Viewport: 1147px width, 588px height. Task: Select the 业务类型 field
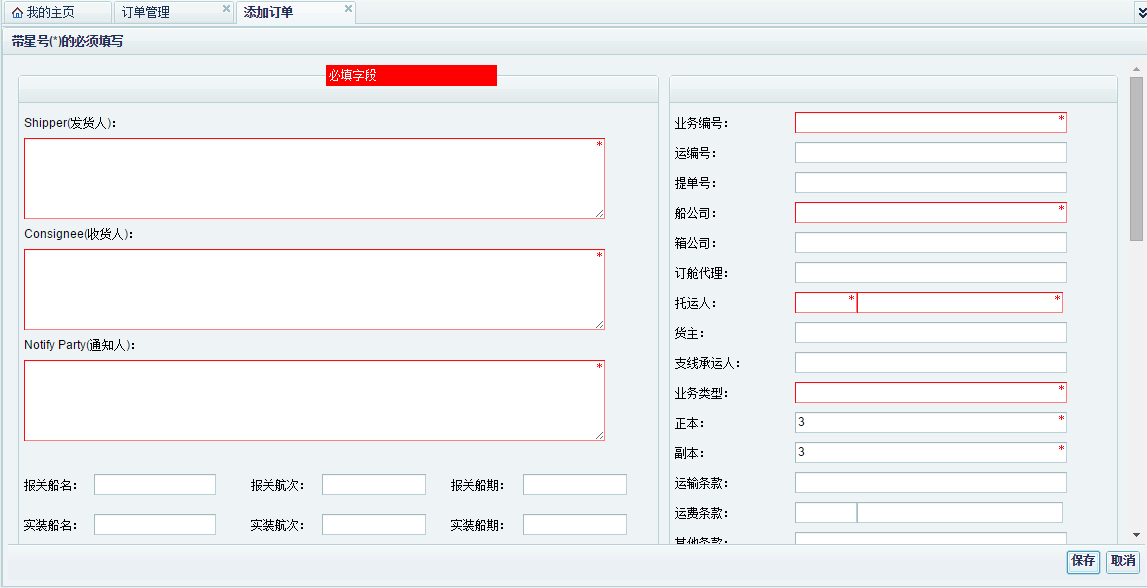click(x=930, y=392)
